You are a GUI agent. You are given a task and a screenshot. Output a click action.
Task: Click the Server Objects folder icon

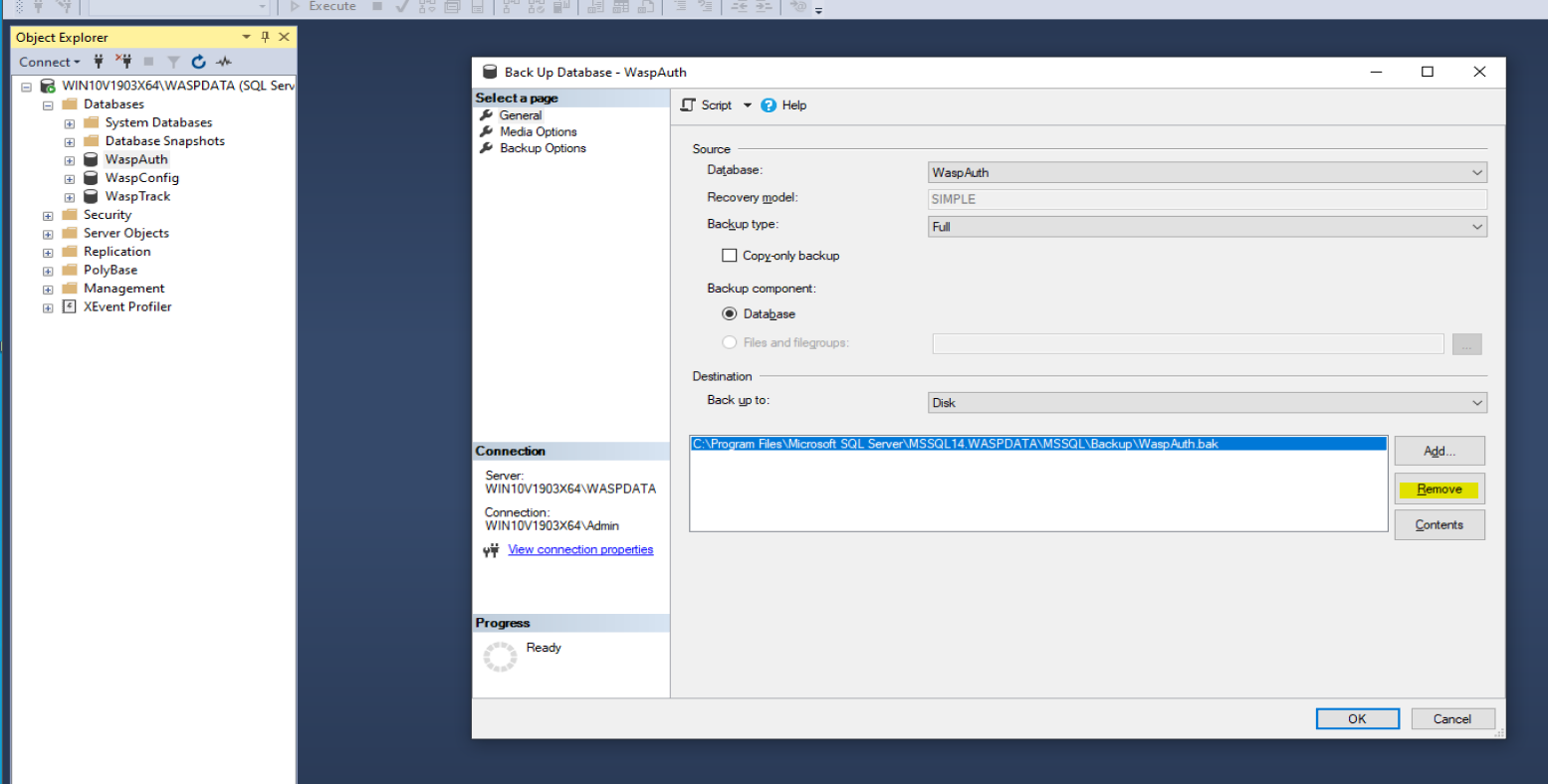tap(70, 233)
